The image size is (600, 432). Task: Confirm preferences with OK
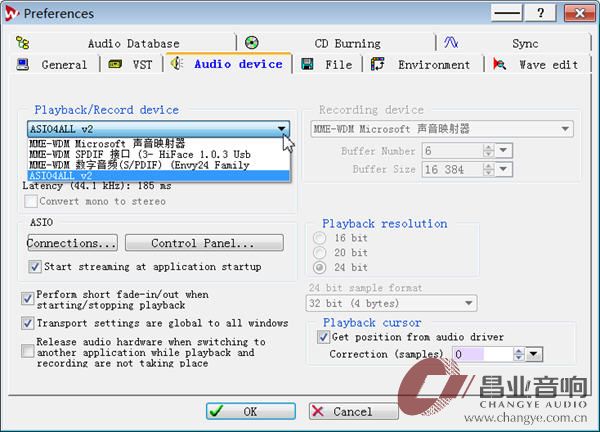251,411
